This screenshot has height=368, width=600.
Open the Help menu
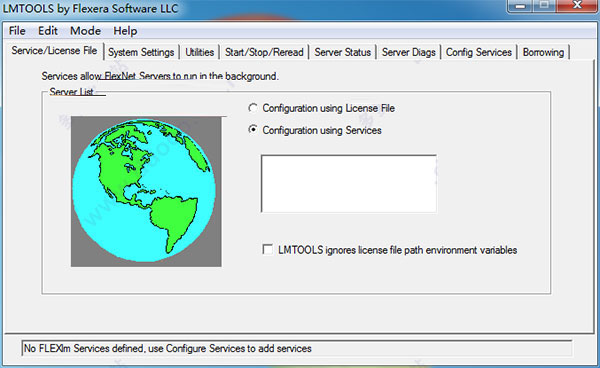point(125,31)
